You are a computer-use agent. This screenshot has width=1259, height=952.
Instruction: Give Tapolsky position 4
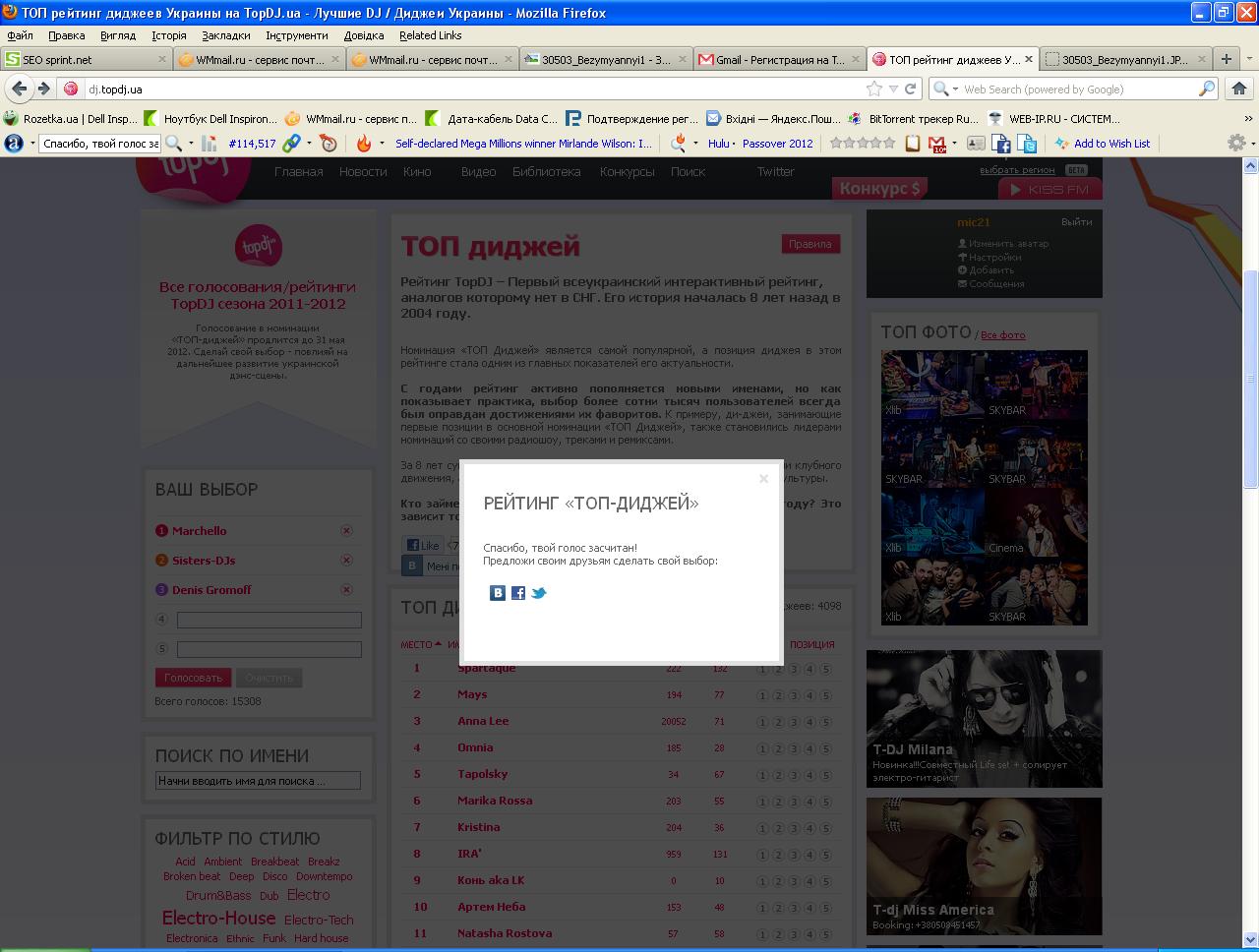(809, 775)
